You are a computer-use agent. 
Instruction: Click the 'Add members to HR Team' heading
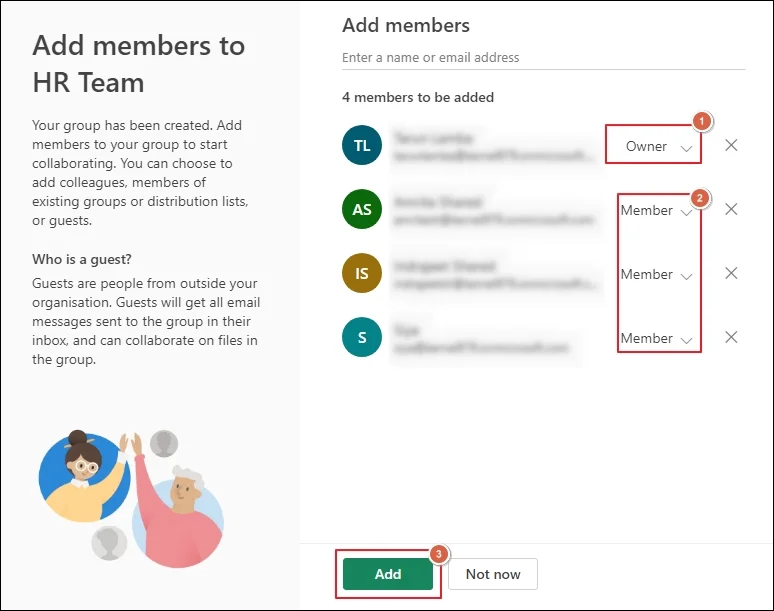139,64
